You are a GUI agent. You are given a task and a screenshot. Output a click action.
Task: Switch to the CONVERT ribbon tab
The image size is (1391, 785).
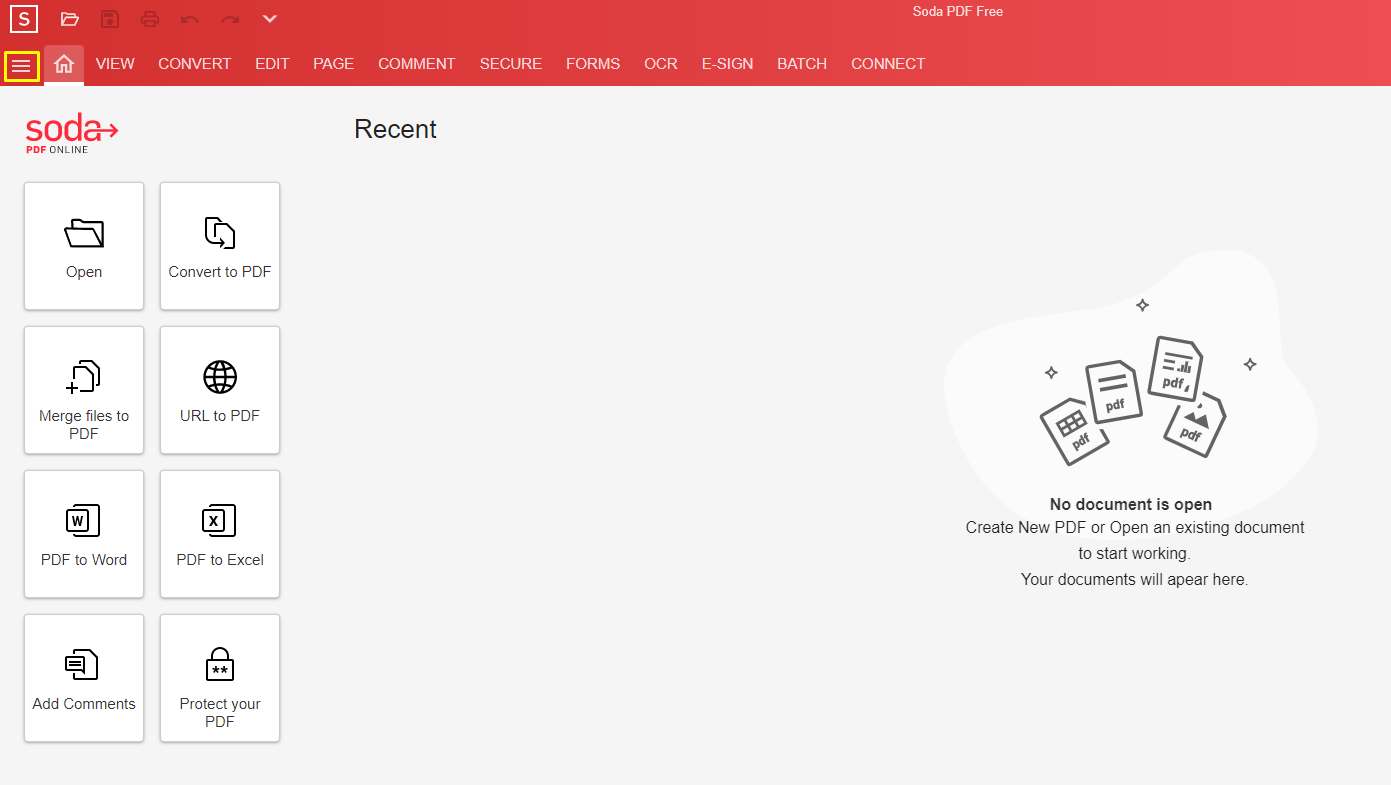(x=194, y=63)
